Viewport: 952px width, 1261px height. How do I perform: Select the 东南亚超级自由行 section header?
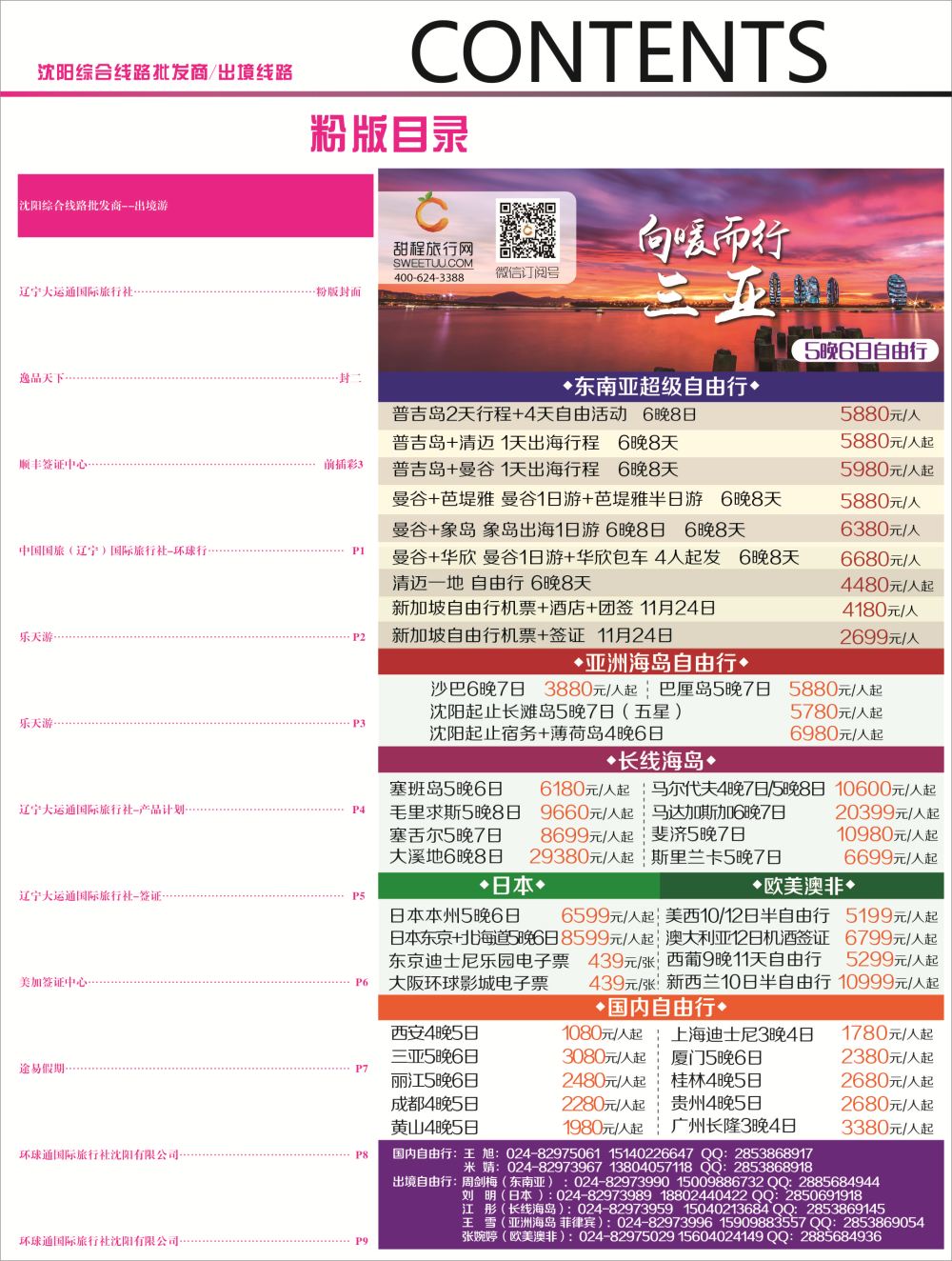(x=661, y=386)
